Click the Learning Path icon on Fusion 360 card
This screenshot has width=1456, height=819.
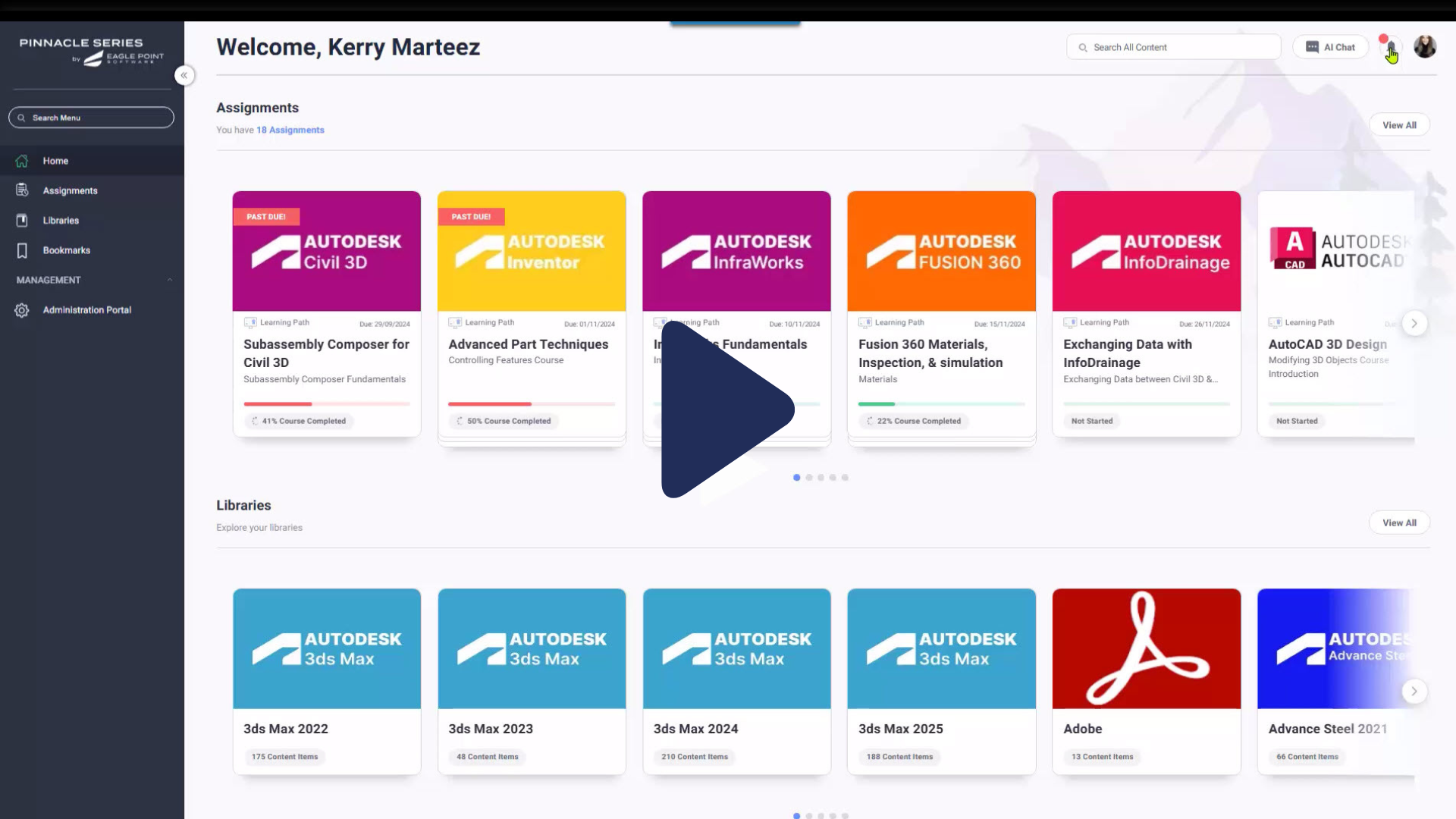tap(865, 323)
